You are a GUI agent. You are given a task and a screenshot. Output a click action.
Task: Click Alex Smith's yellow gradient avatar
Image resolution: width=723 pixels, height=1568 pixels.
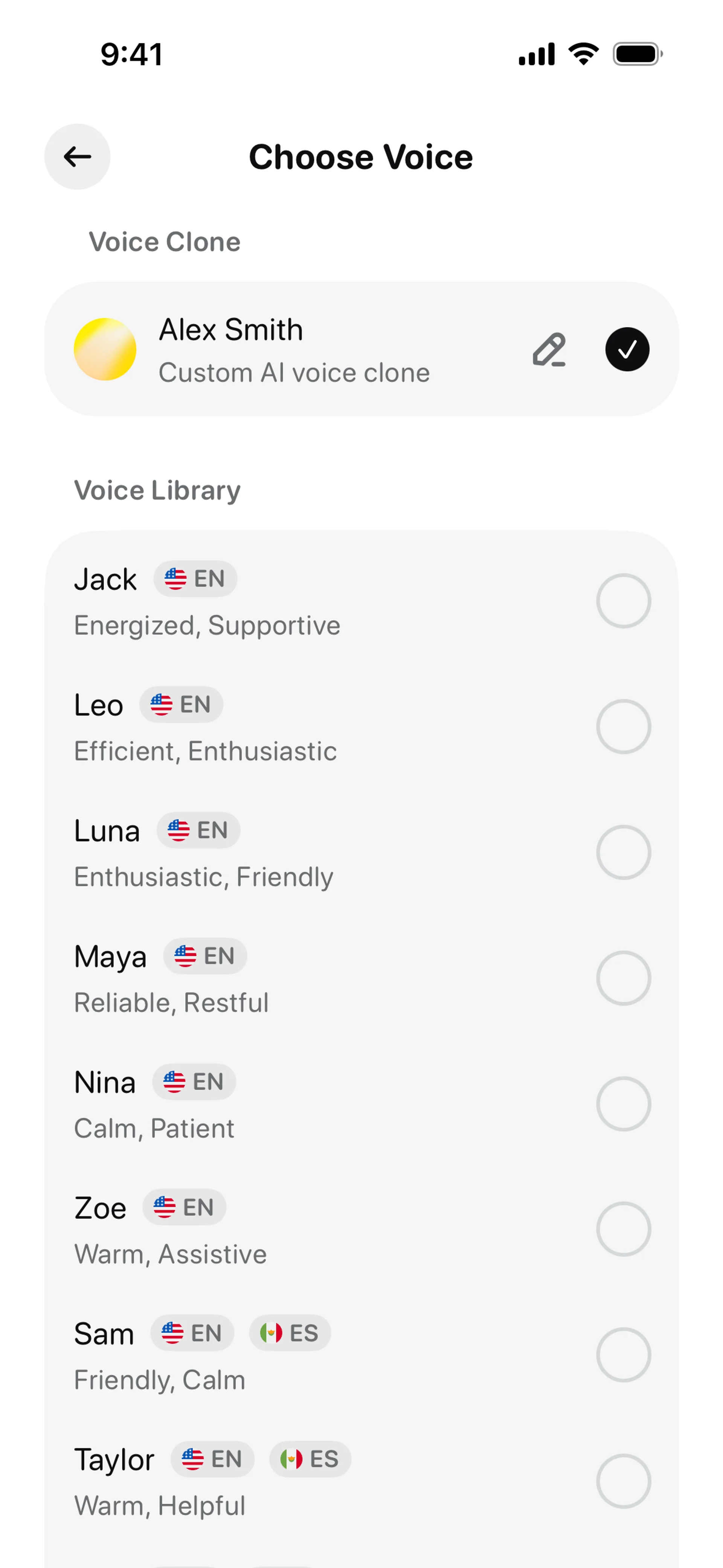point(105,349)
